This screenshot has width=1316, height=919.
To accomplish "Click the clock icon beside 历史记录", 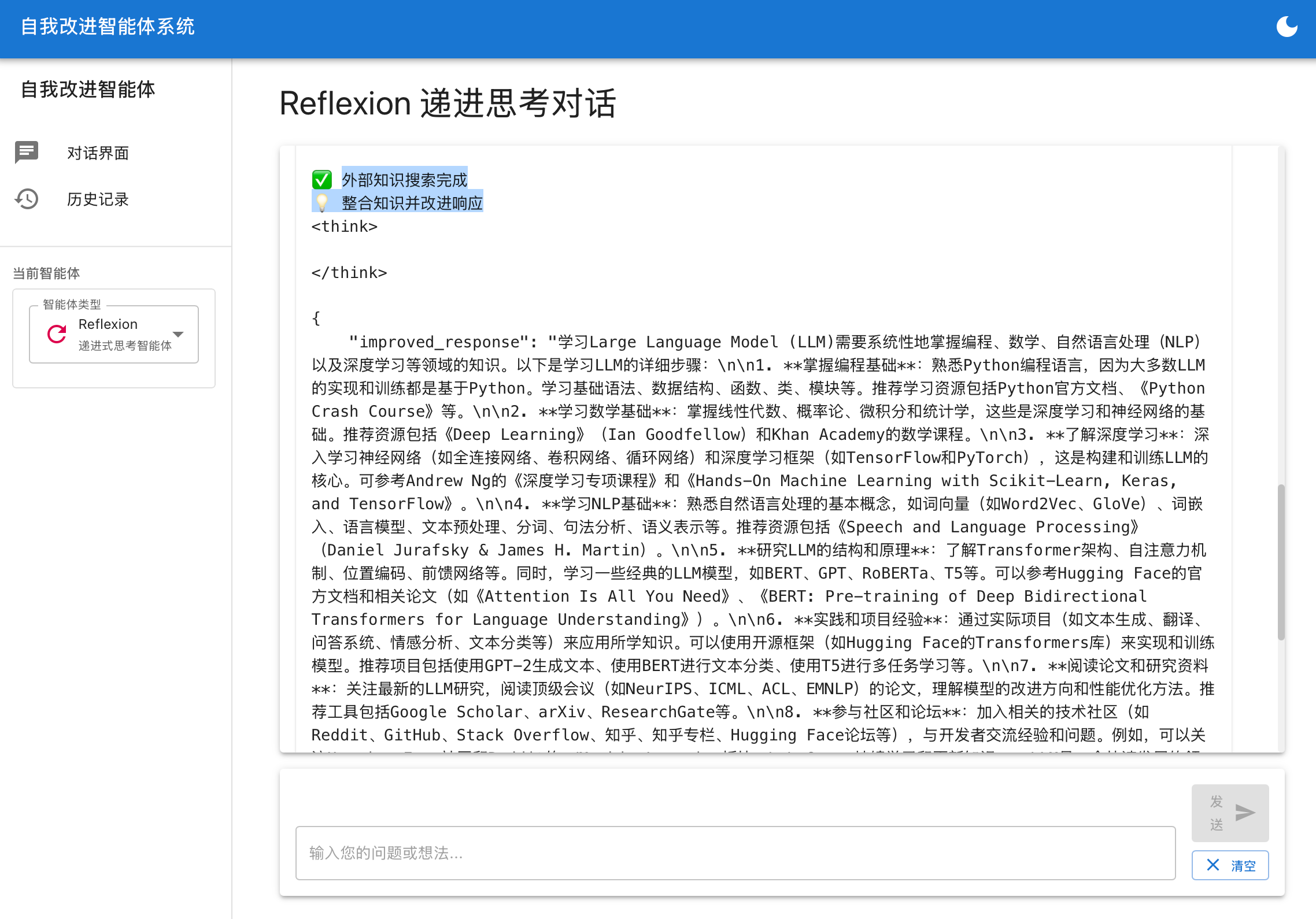I will coord(26,199).
